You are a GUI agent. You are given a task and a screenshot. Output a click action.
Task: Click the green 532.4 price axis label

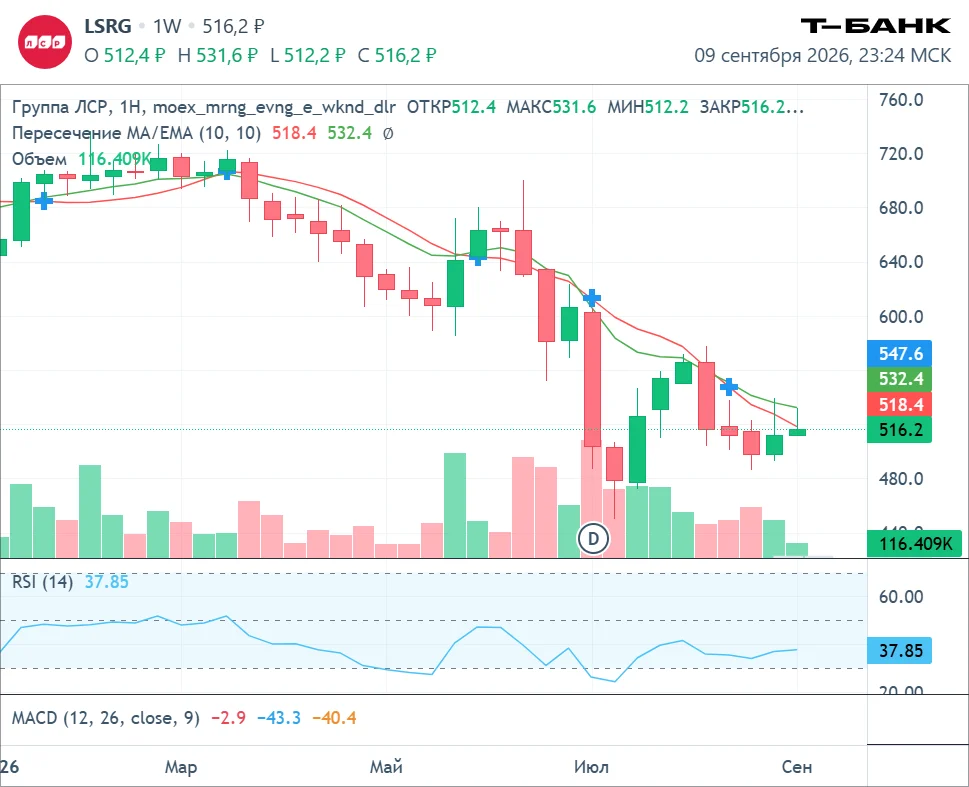[899, 379]
